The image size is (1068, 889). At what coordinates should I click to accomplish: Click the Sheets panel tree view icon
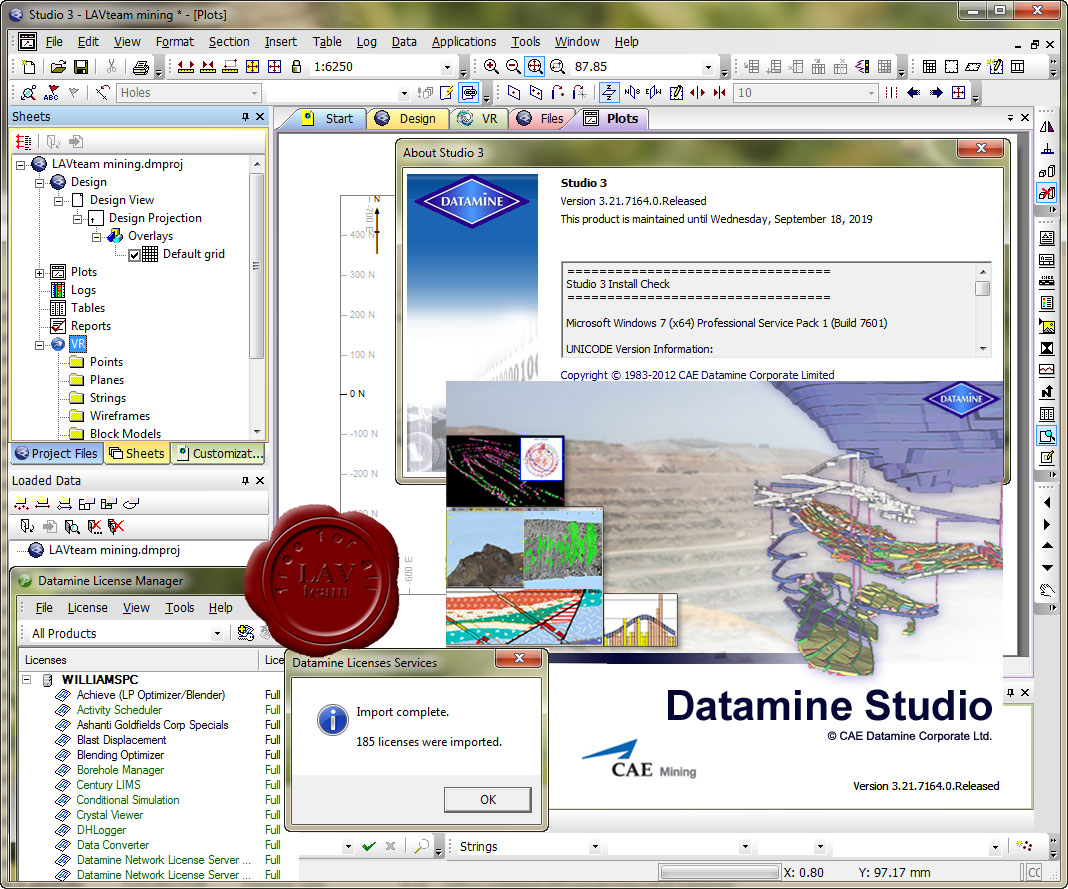(x=23, y=142)
